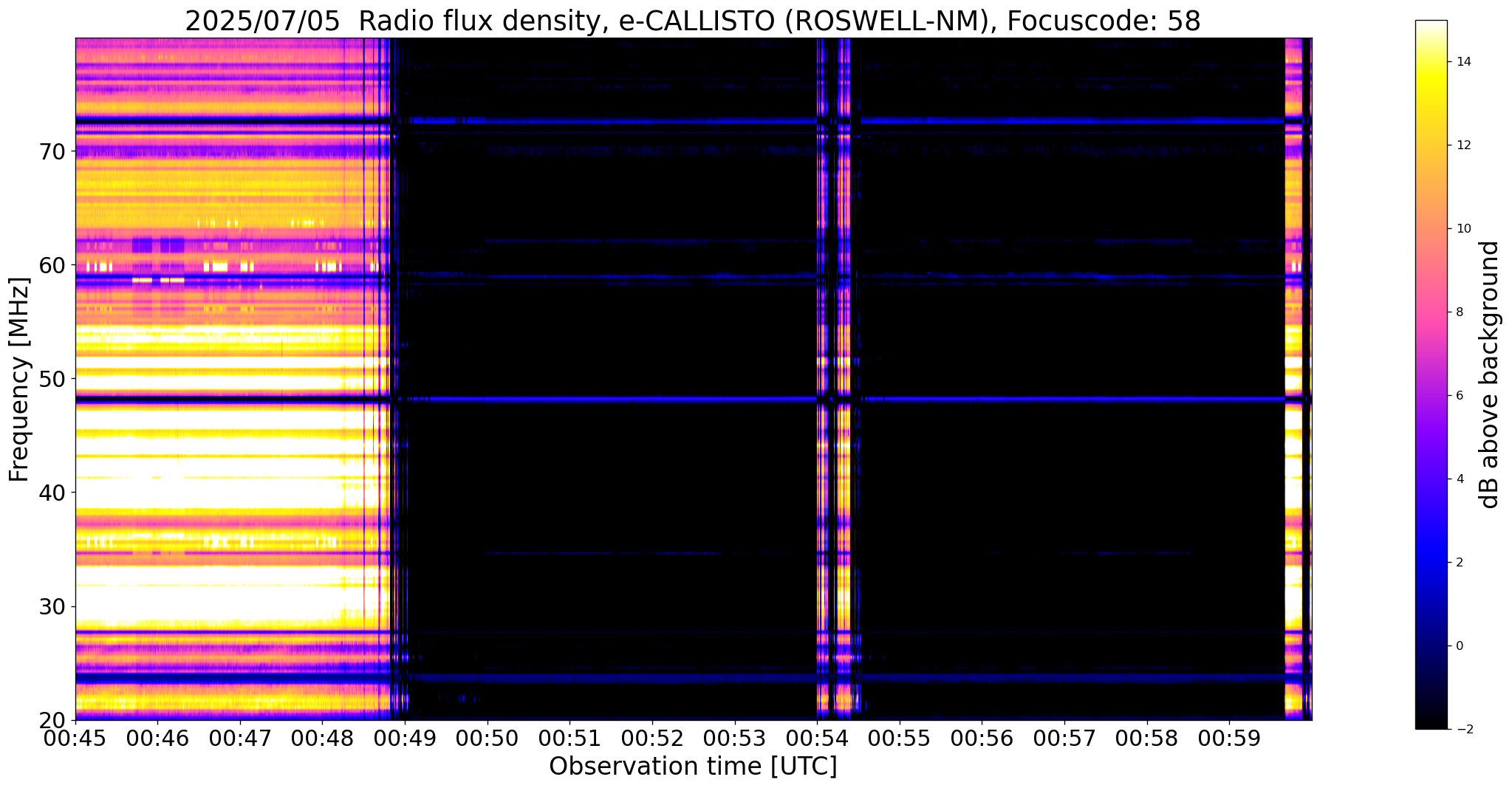Image resolution: width=1512 pixels, height=788 pixels.
Task: Click the 00:53 time tick label
Action: [734, 738]
